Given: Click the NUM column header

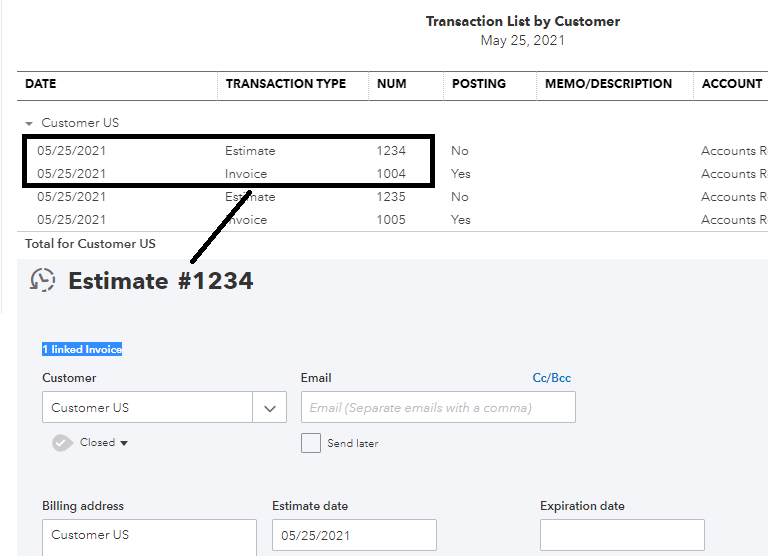Looking at the screenshot, I should 392,84.
